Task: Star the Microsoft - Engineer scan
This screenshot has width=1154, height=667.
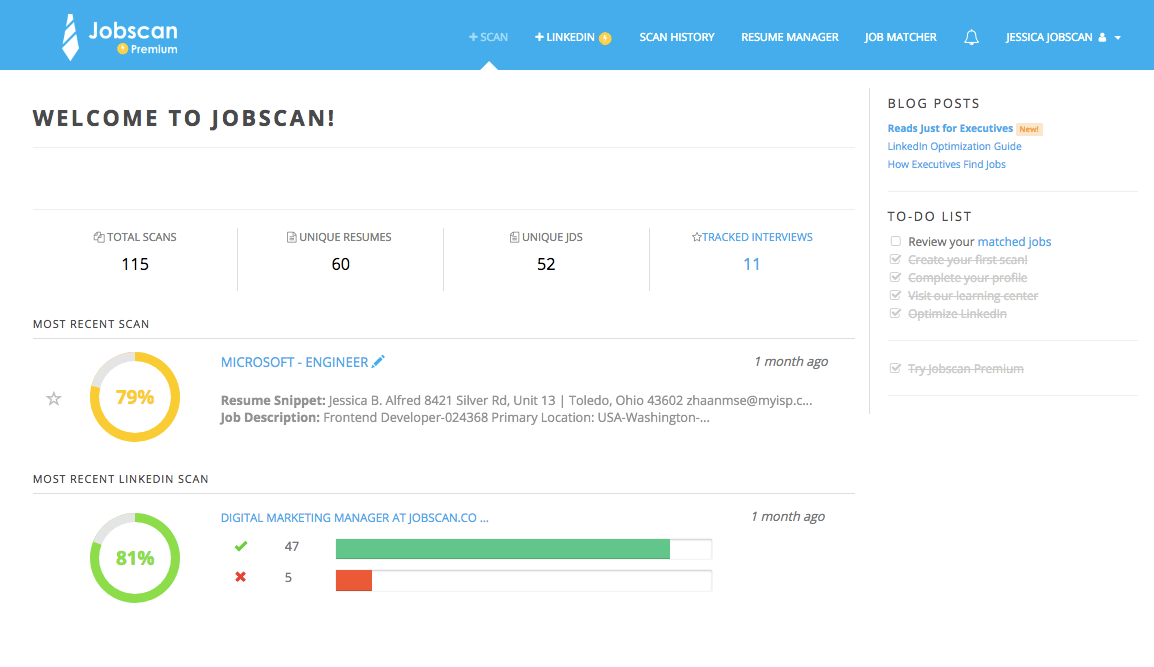Action: click(54, 398)
